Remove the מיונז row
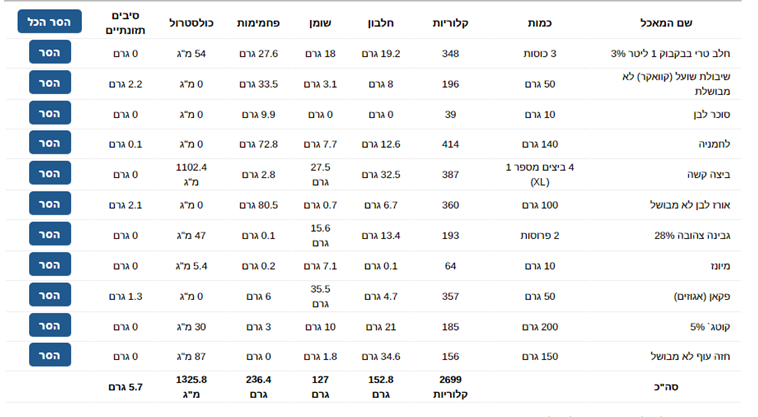Viewport: 758px width, 417px height. click(50, 265)
